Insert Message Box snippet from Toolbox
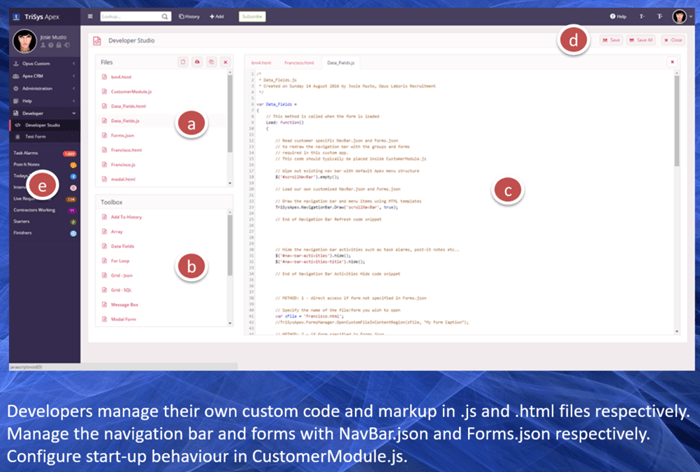The image size is (700, 472). pos(125,305)
